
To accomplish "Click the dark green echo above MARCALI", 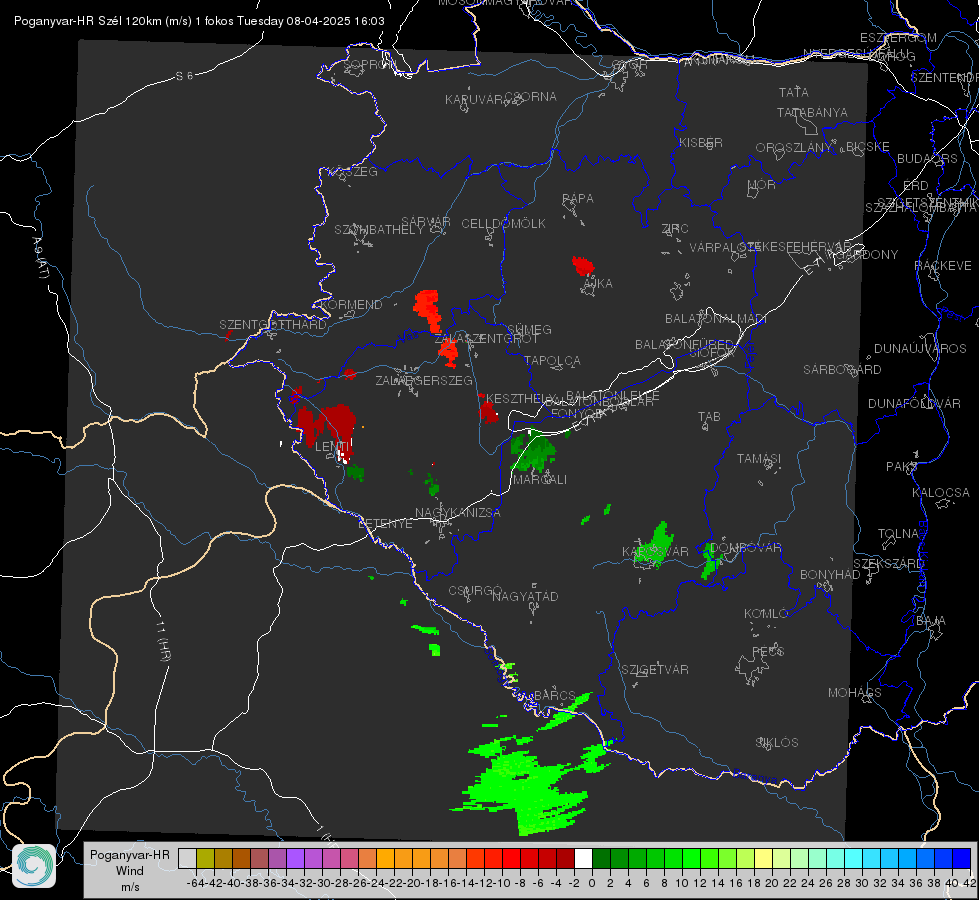I will coord(533,451).
